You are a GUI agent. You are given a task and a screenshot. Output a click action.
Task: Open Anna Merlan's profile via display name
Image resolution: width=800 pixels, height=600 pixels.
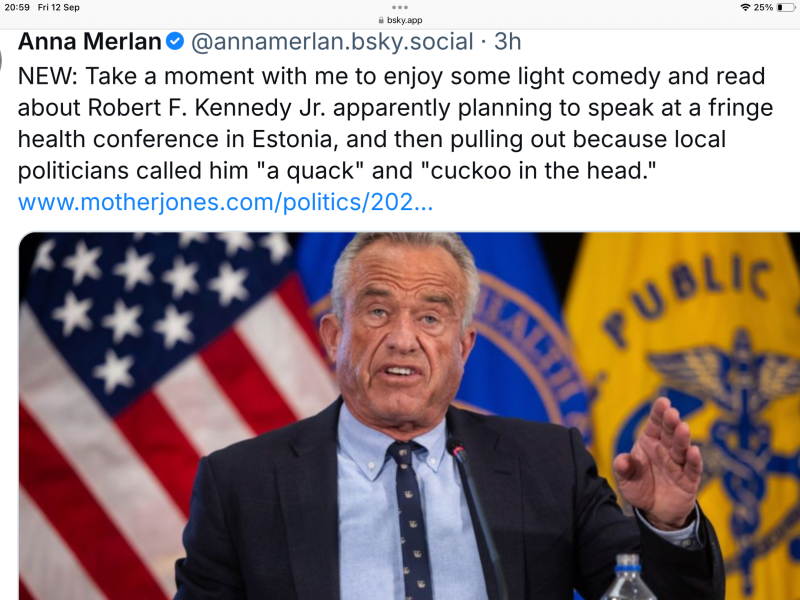pyautogui.click(x=90, y=42)
